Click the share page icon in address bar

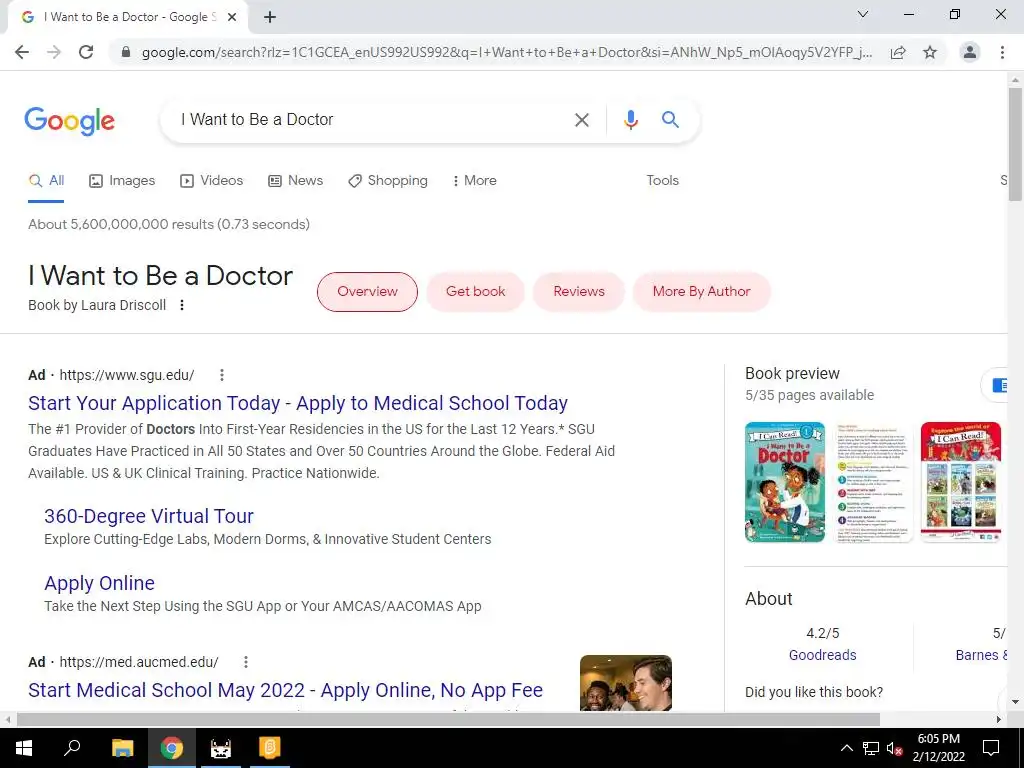(898, 52)
